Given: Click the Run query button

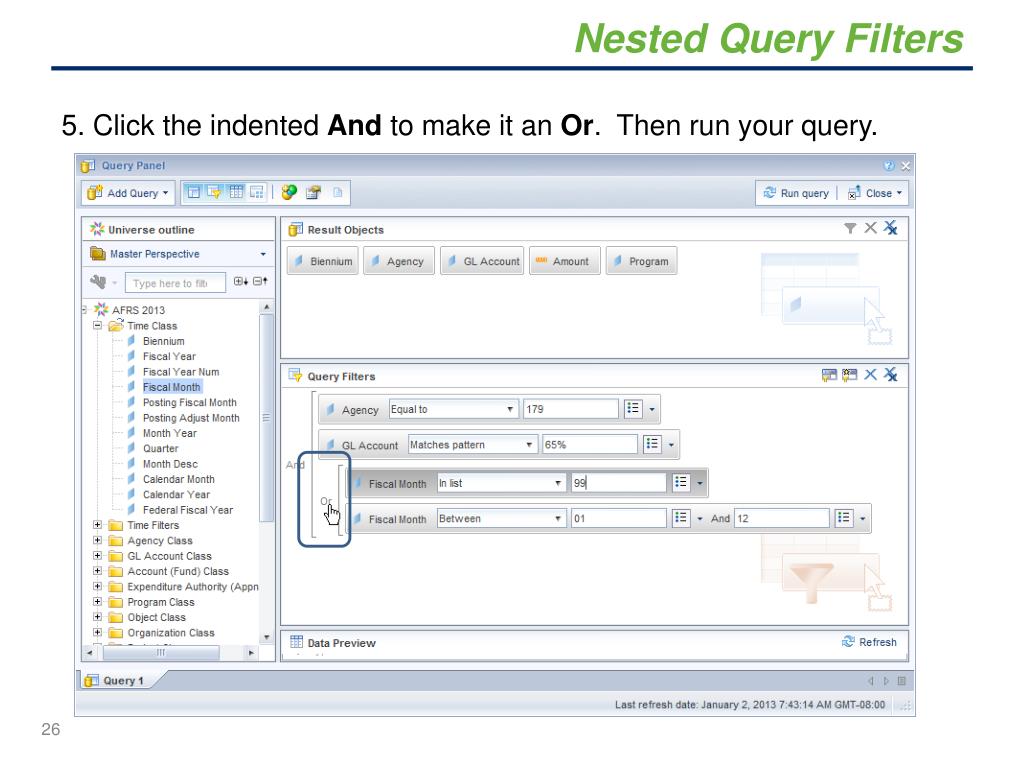Looking at the screenshot, I should point(796,193).
